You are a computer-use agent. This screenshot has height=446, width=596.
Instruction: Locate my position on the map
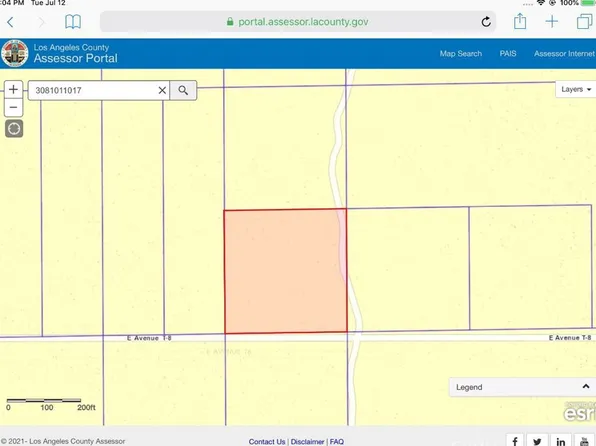coord(14,129)
